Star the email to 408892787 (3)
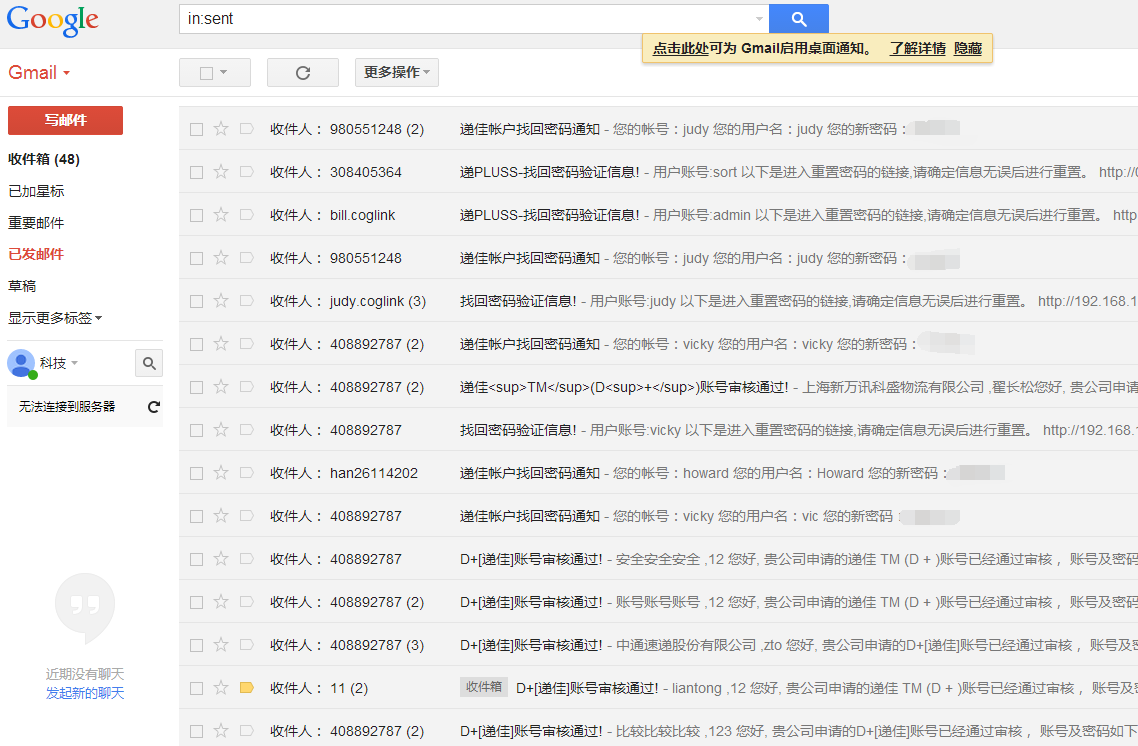Screen dimensions: 1138x746 pyautogui.click(x=221, y=645)
